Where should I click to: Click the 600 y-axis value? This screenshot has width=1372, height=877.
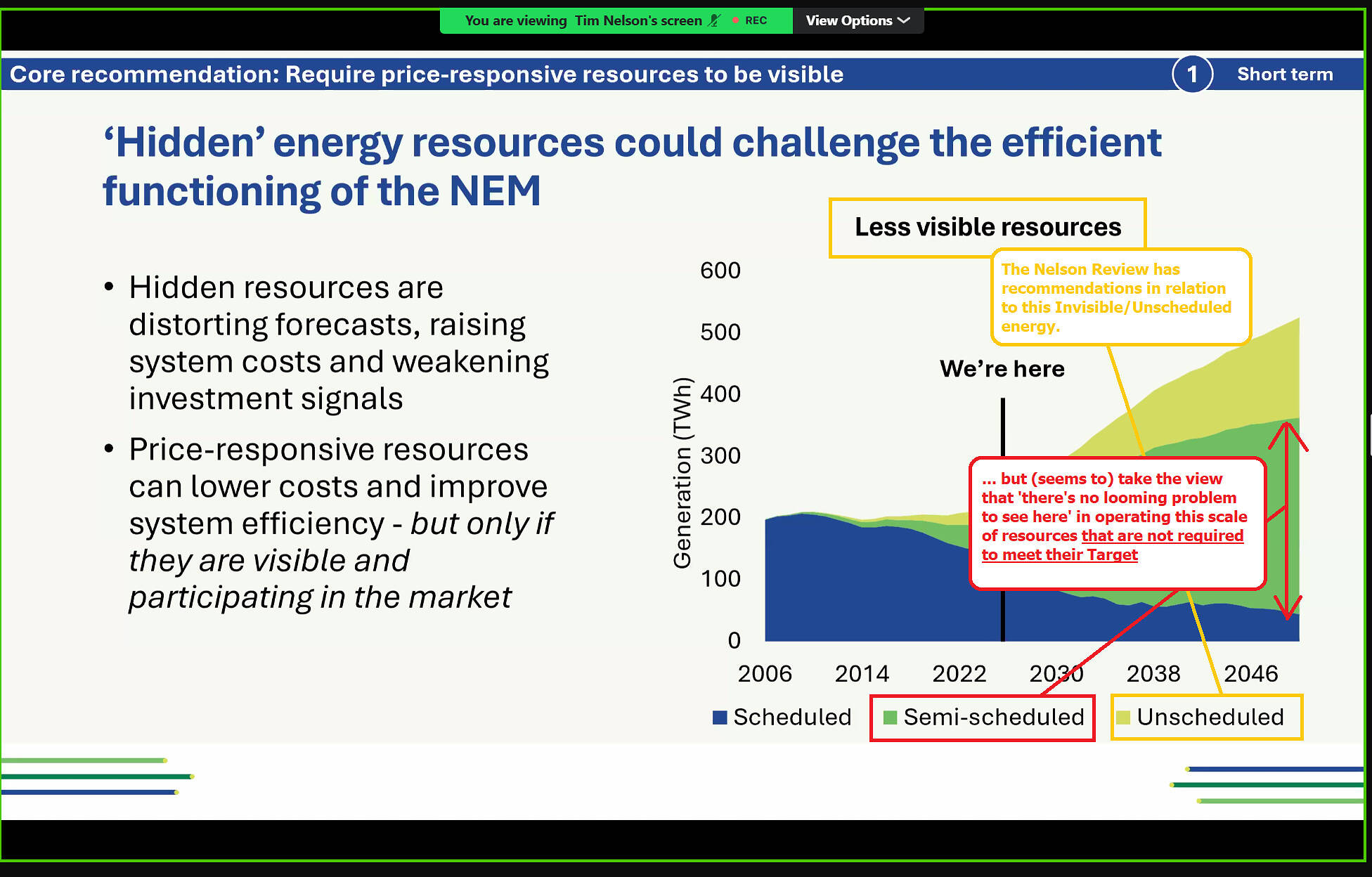pos(720,271)
